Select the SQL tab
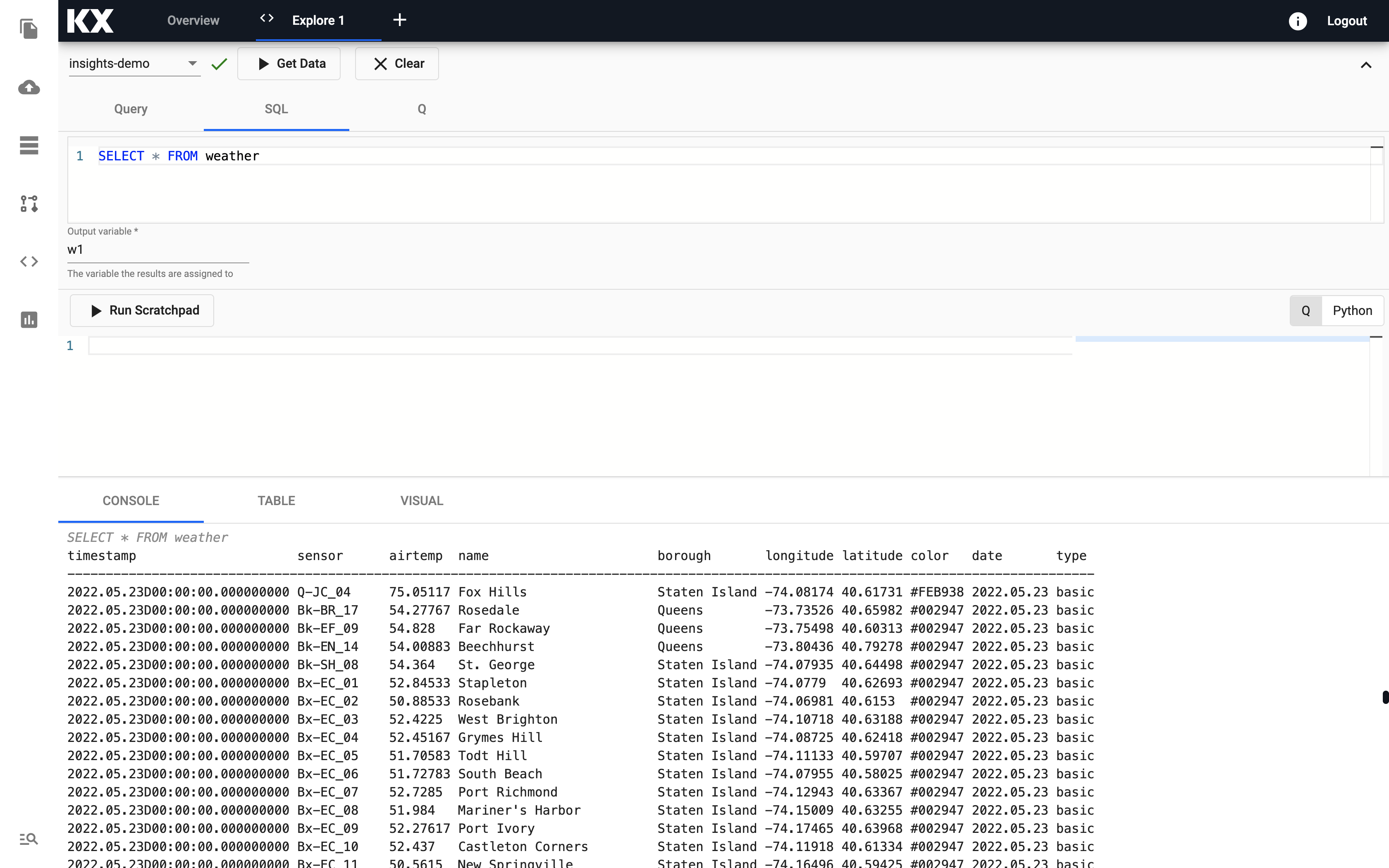1389x868 pixels. 276,109
